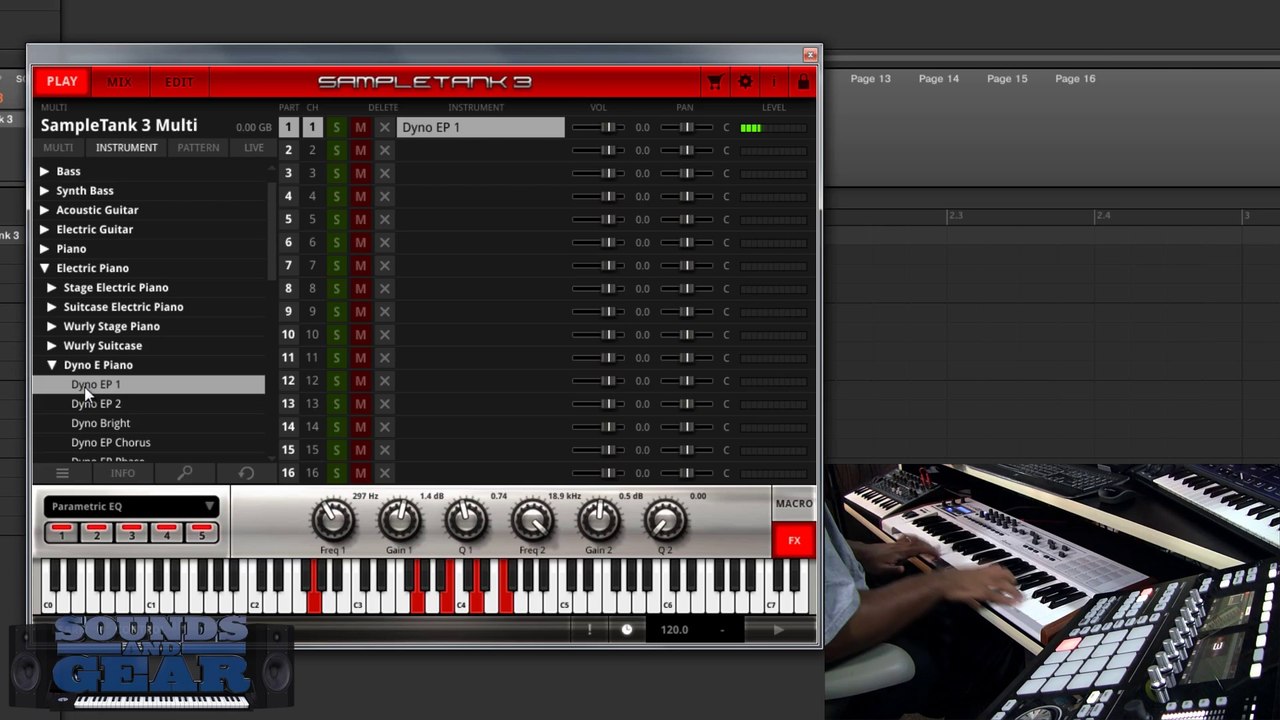This screenshot has width=1280, height=720.
Task: Solo part 9
Action: 336,312
